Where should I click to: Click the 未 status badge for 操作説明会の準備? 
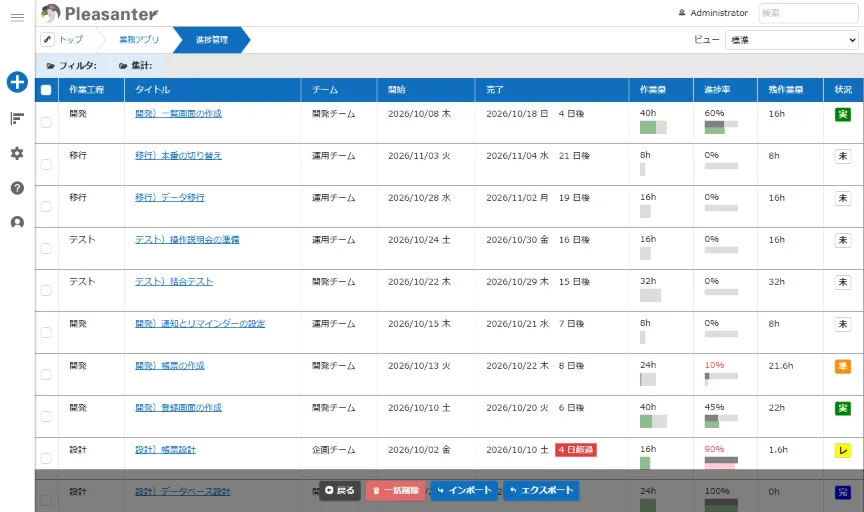coord(843,240)
